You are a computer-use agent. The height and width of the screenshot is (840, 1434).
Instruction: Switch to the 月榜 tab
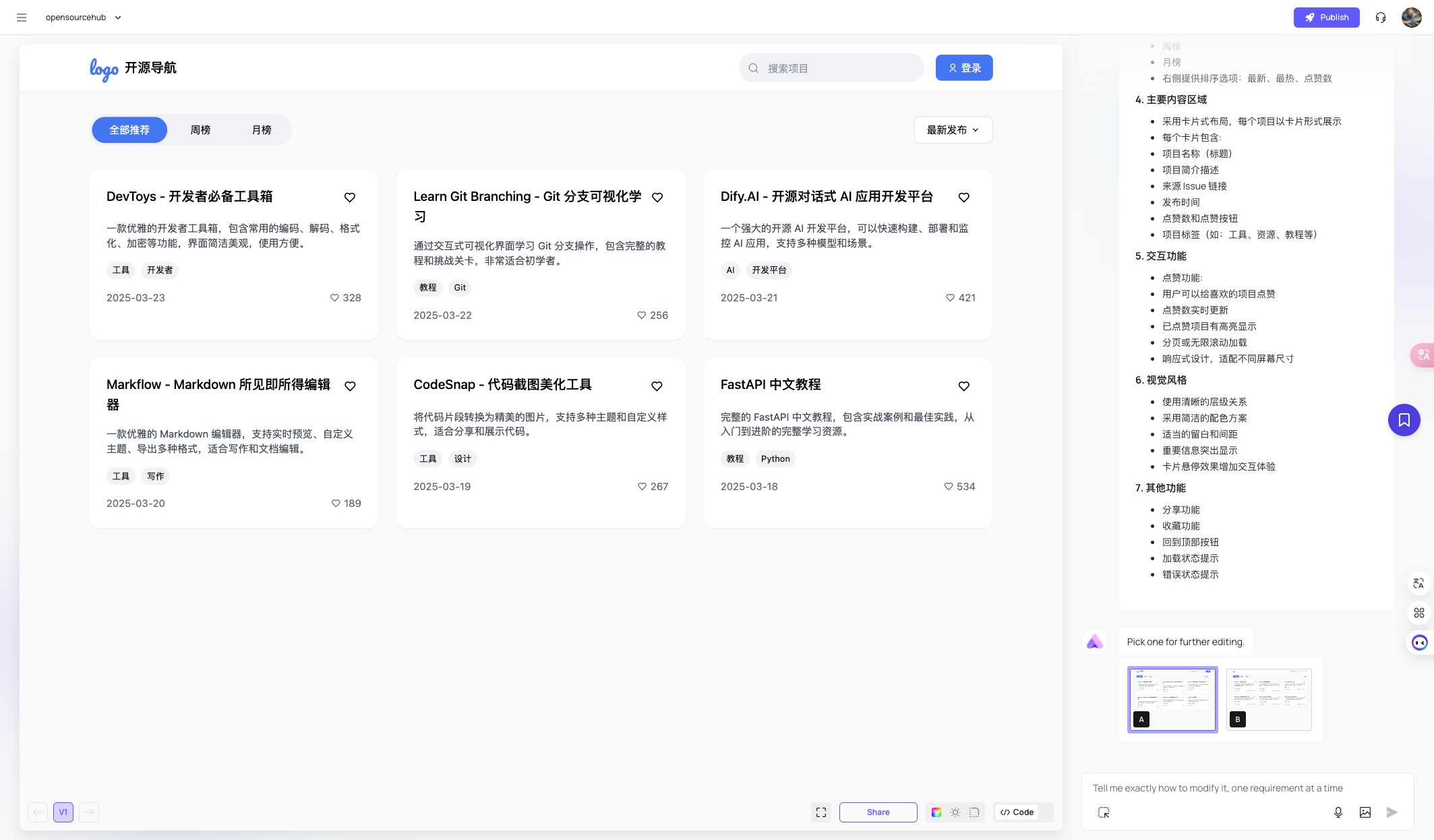262,130
